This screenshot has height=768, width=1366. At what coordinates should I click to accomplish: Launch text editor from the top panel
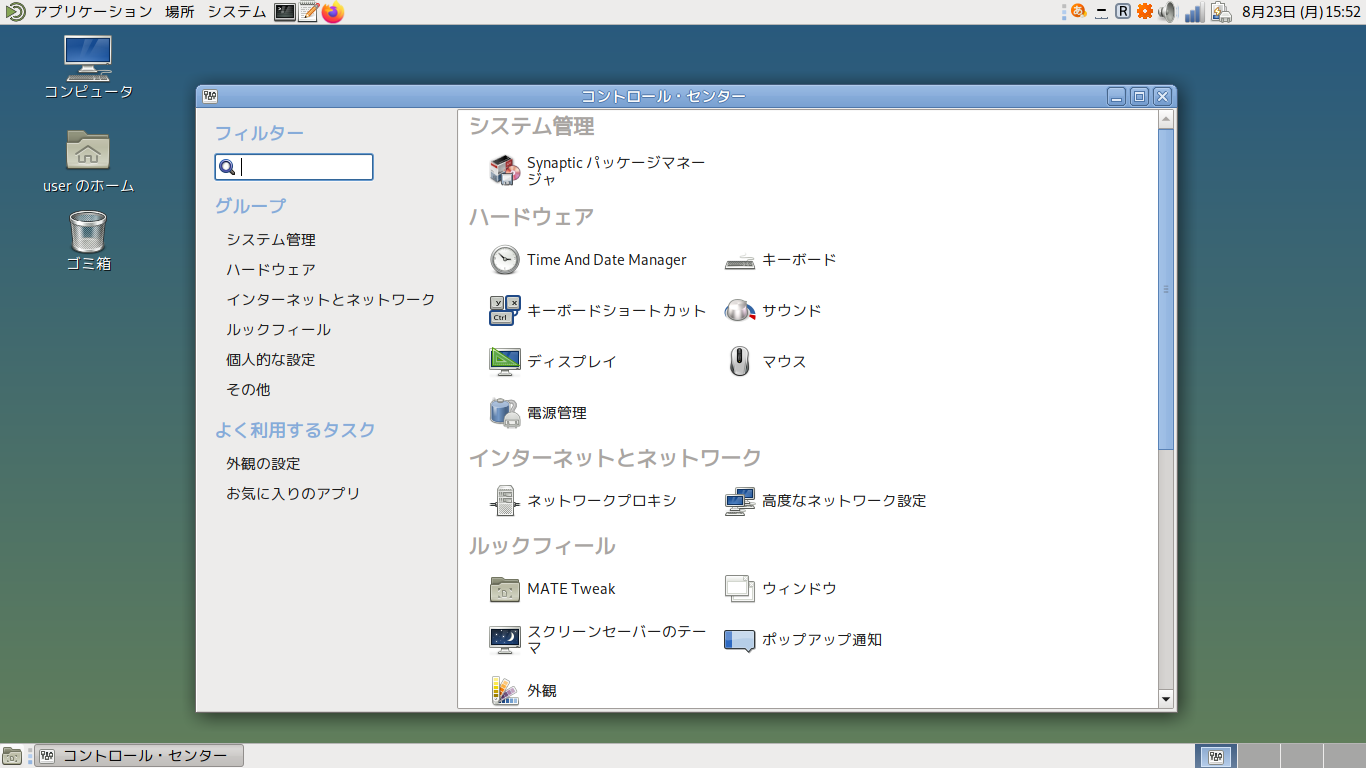point(309,12)
